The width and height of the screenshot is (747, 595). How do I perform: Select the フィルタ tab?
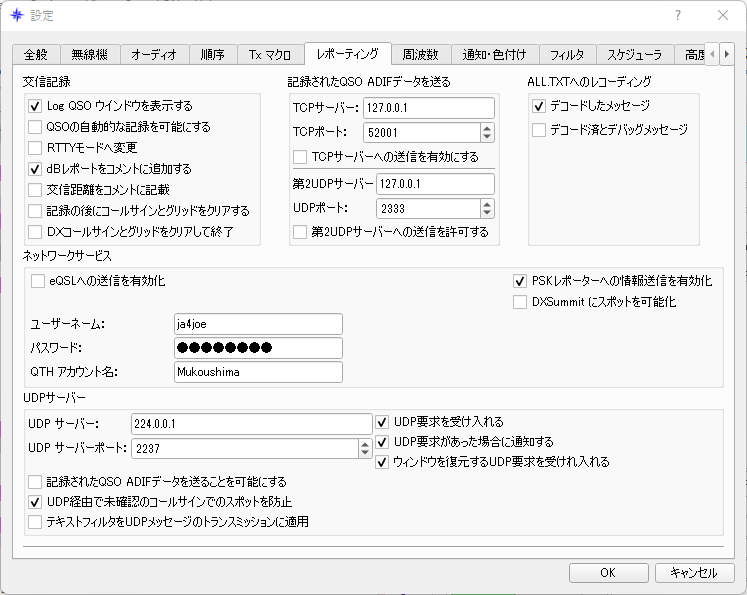[567, 55]
